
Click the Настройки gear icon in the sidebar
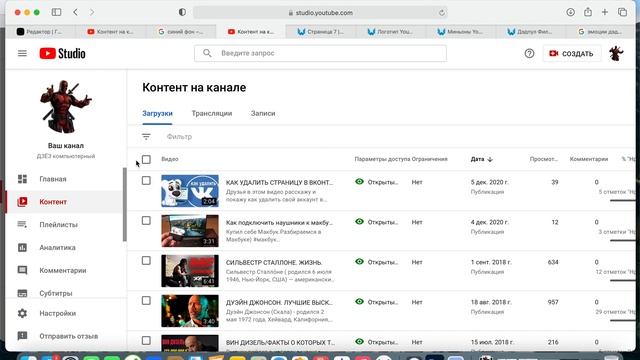click(22, 313)
